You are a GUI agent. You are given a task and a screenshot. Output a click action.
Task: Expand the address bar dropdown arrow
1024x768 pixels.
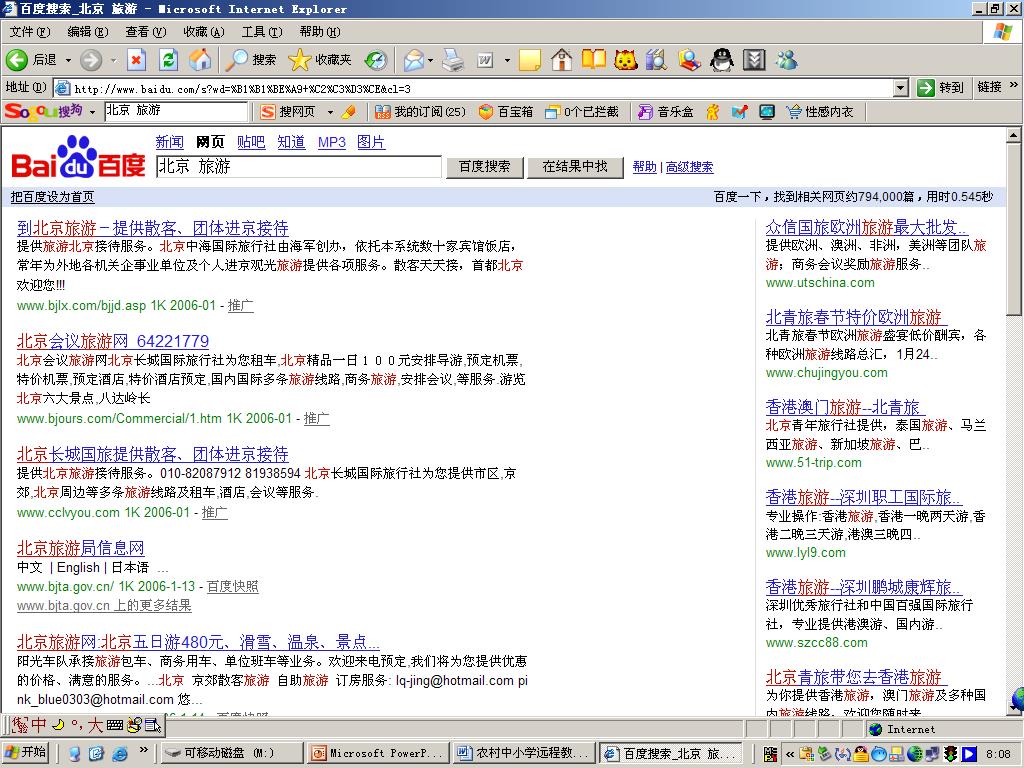click(901, 88)
